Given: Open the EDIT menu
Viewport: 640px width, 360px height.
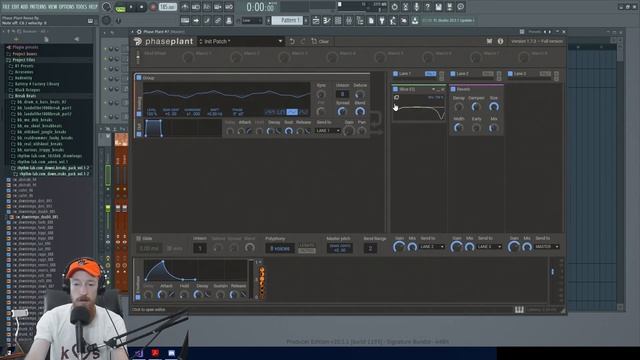Looking at the screenshot, I should pos(16,7).
